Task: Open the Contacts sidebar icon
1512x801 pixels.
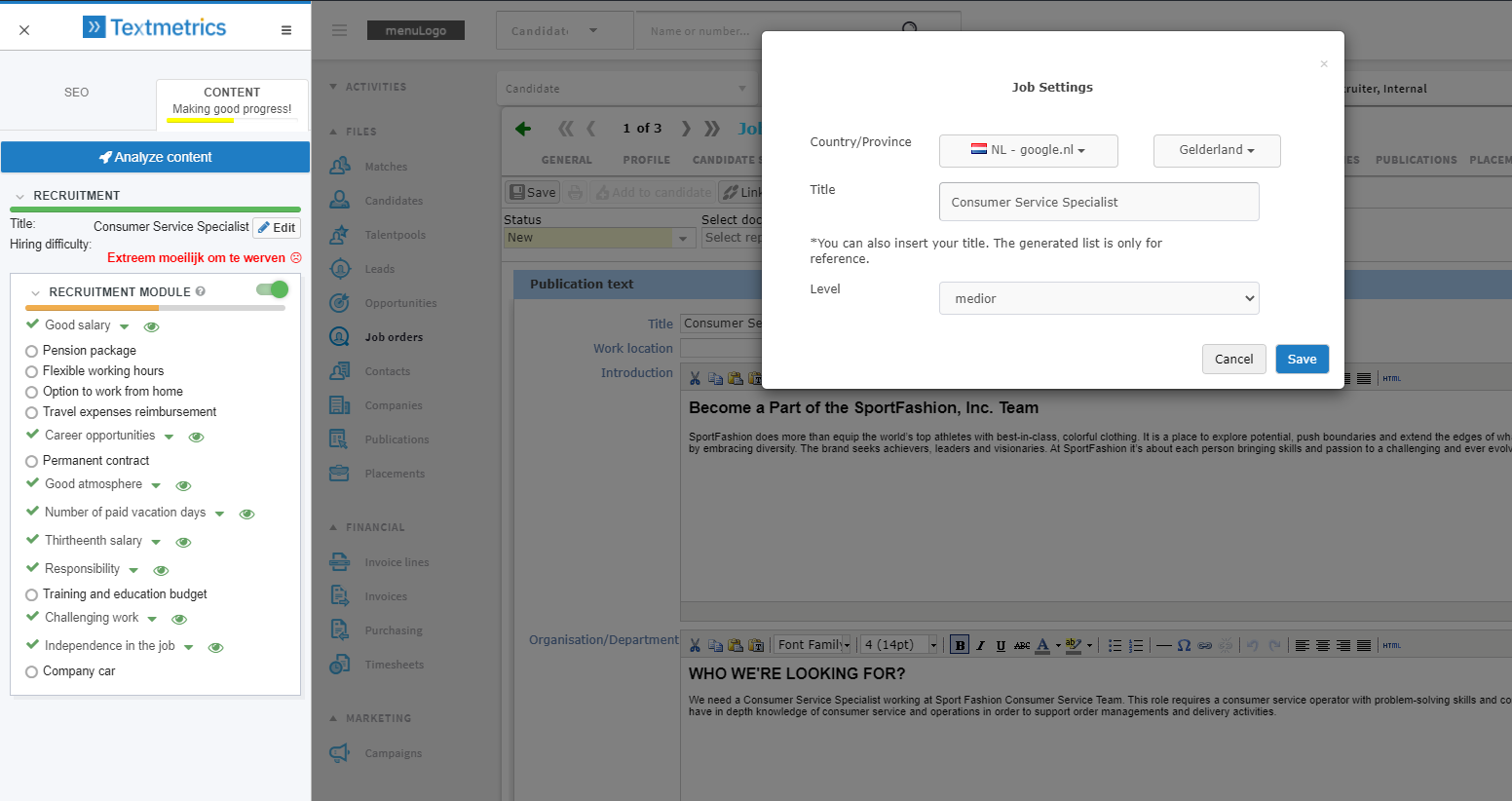Action: pos(339,370)
